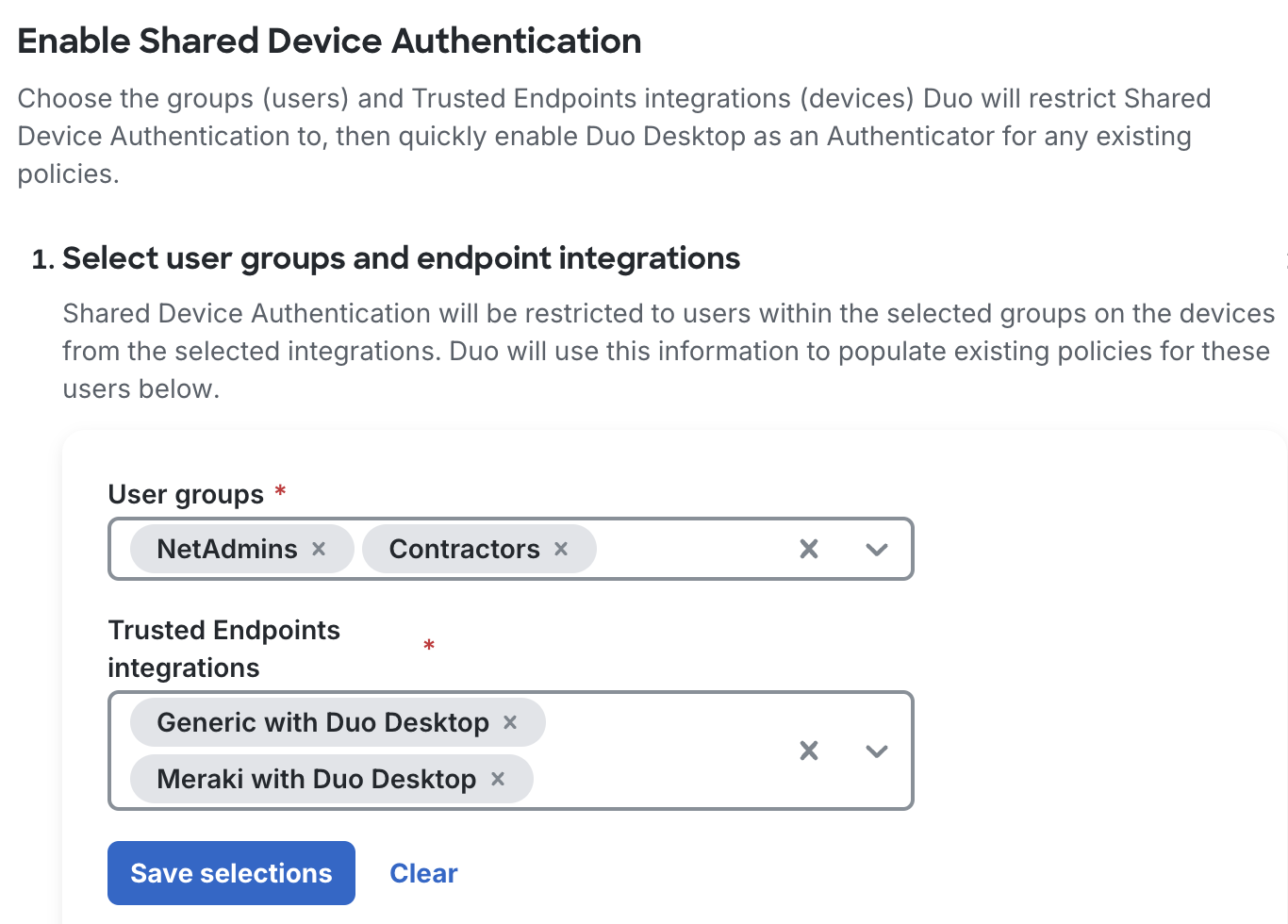Image resolution: width=1288 pixels, height=924 pixels.
Task: Click the Select user groups step heading
Action: 401,257
